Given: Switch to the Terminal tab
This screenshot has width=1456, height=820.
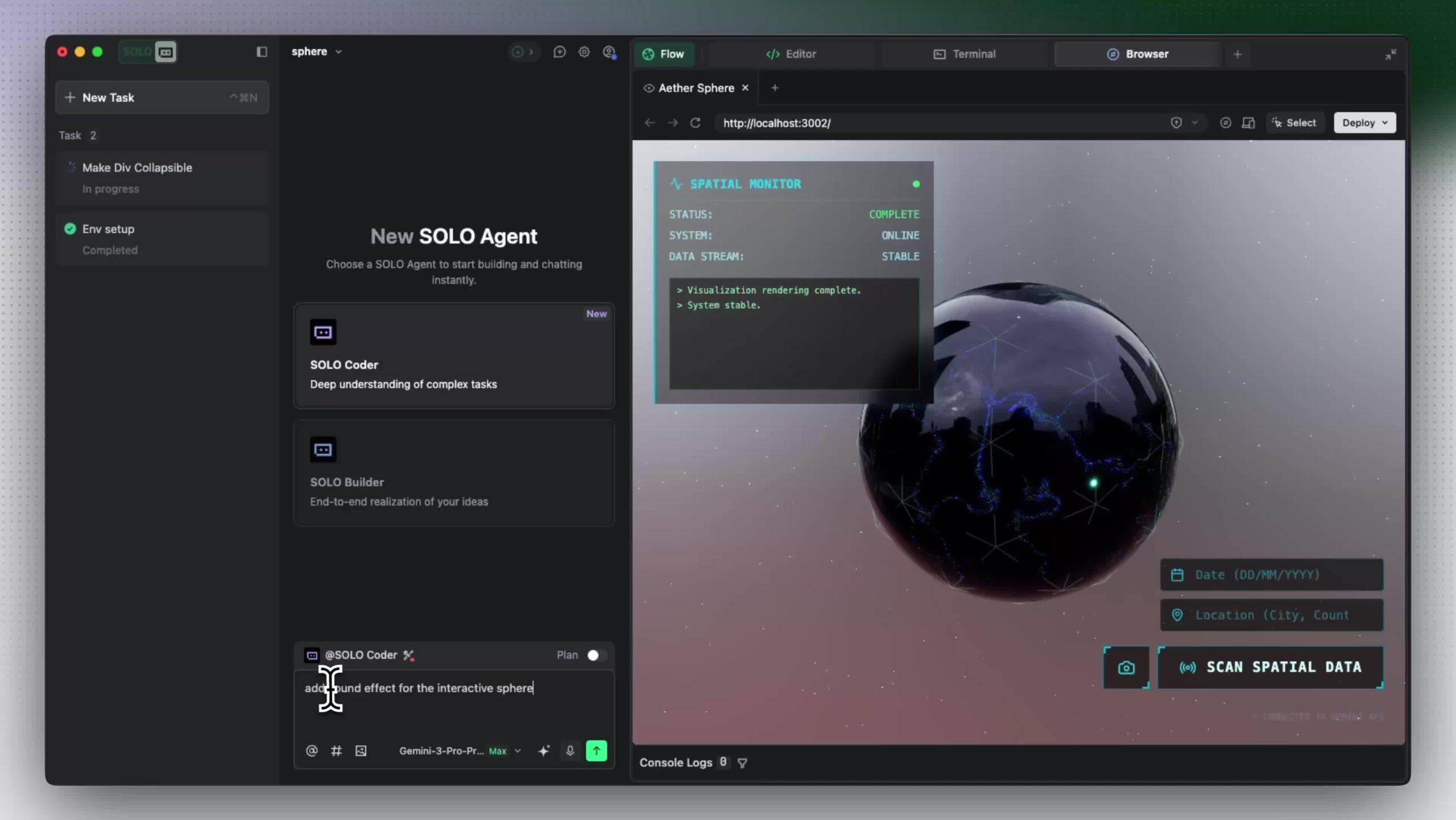Looking at the screenshot, I should pyautogui.click(x=965, y=54).
